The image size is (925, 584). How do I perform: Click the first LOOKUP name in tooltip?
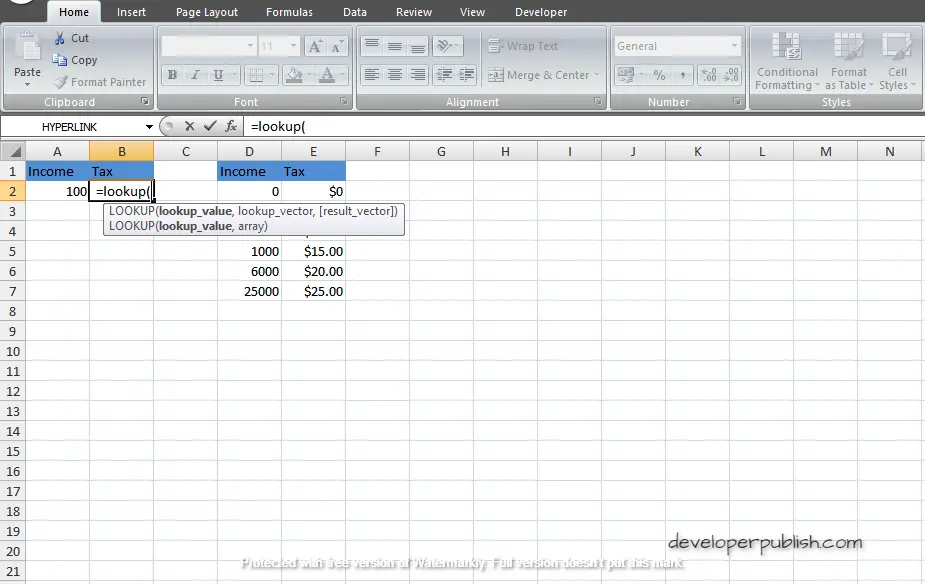[131, 211]
